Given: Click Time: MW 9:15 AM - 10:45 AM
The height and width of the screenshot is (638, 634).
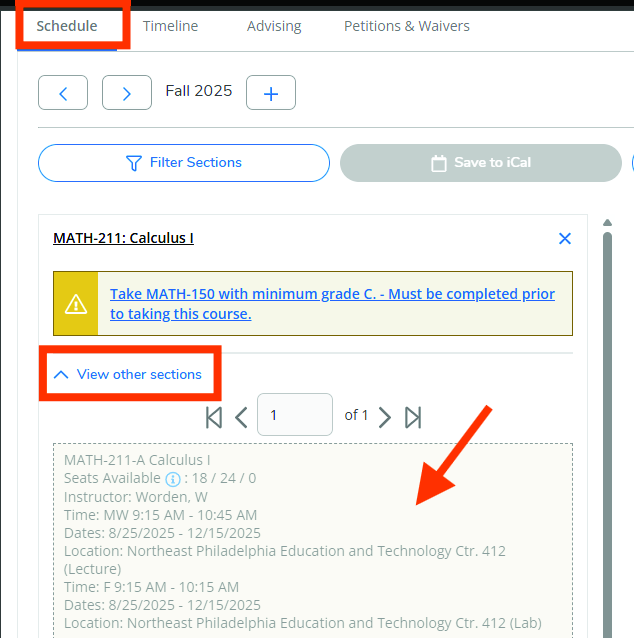Looking at the screenshot, I should (x=160, y=515).
